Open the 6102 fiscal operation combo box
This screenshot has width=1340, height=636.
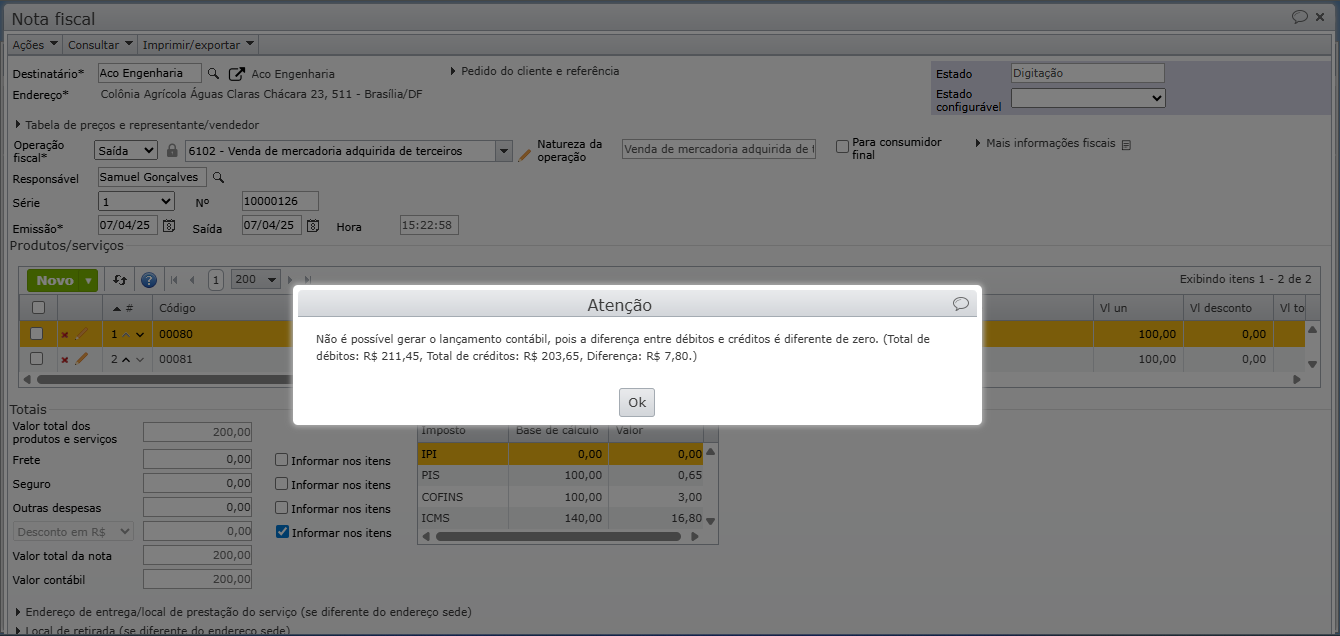(349, 151)
